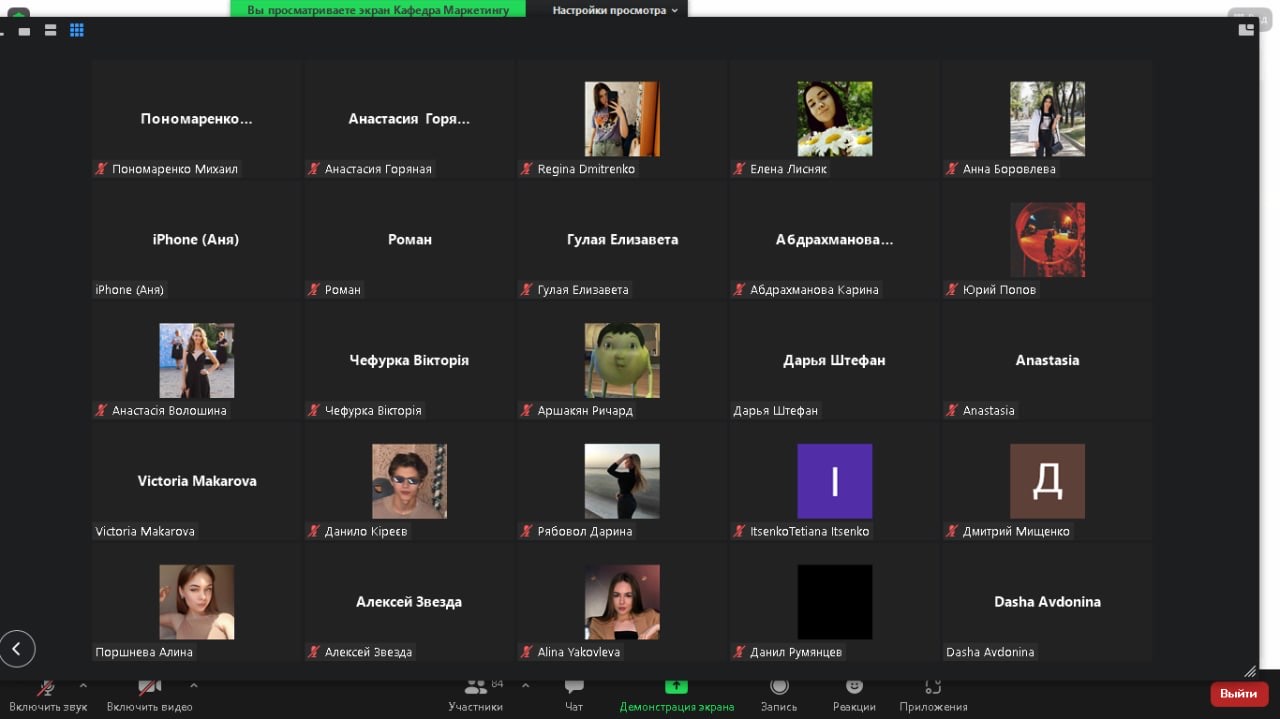
Task: Select Данило Кіреєв's profile photo
Action: [410, 482]
